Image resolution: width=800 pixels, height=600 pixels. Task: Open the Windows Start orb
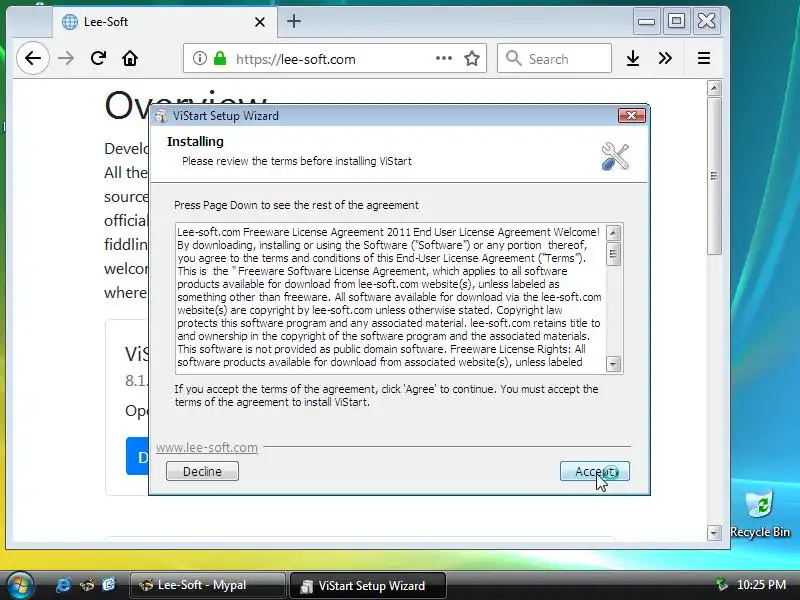coord(20,585)
